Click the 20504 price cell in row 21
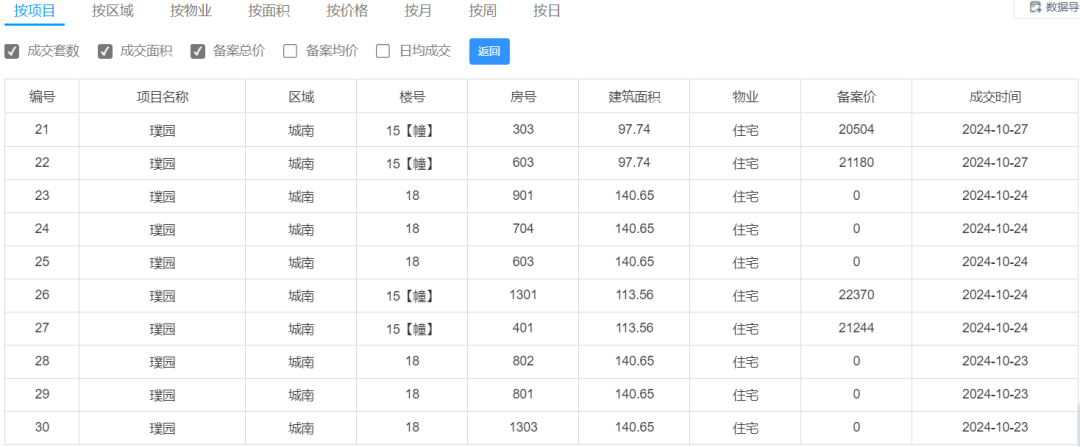 (x=856, y=129)
